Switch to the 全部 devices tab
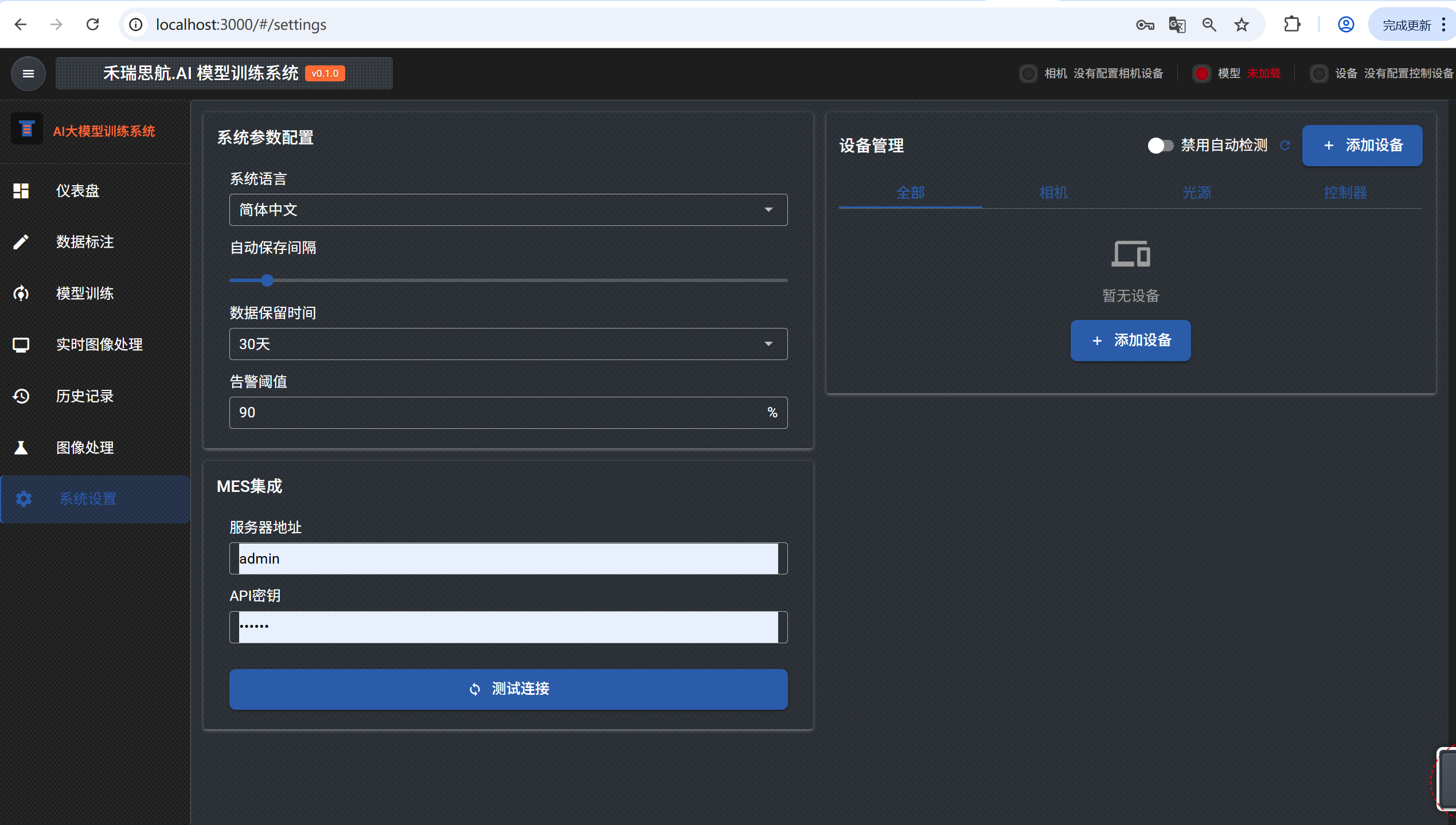1456x825 pixels. (x=910, y=193)
